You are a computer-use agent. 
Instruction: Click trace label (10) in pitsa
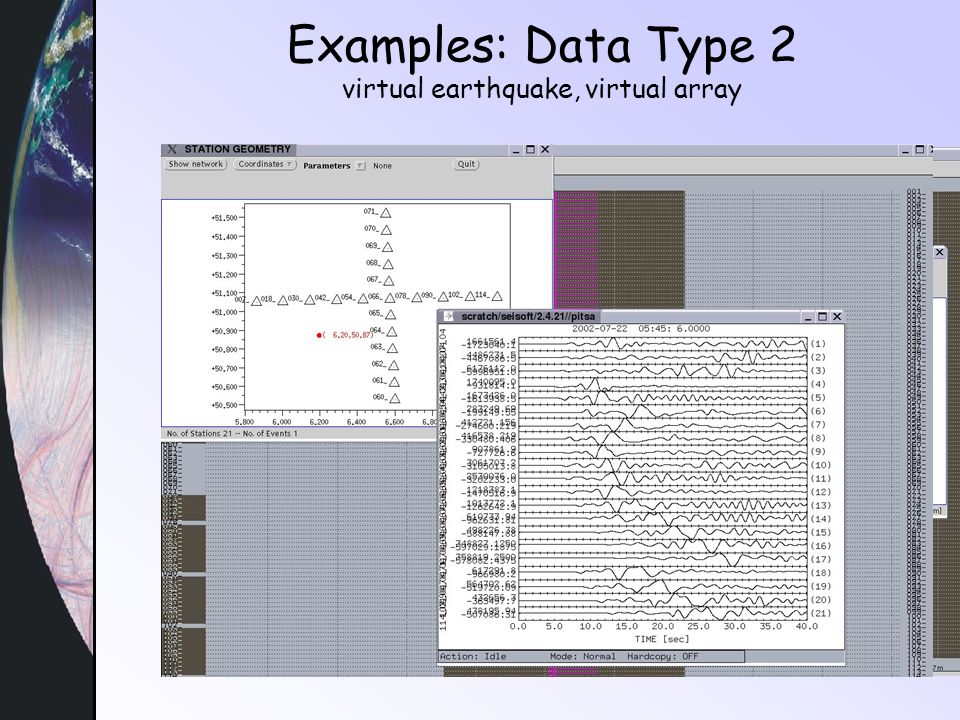(x=820, y=465)
